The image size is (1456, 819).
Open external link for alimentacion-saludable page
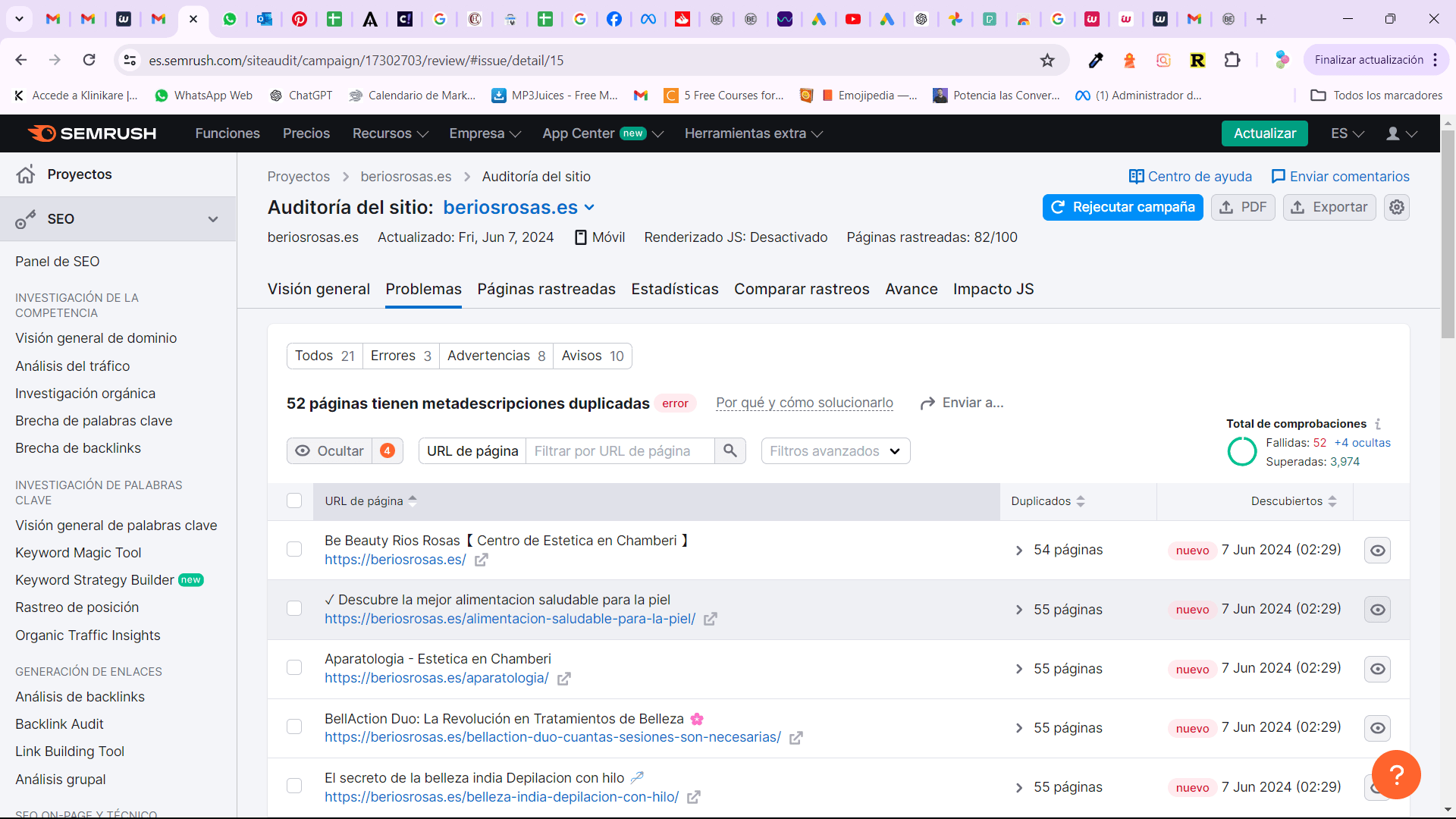tap(711, 619)
